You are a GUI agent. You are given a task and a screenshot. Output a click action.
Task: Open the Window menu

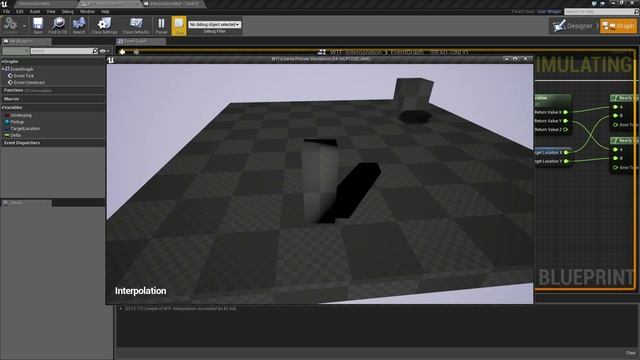[x=87, y=11]
